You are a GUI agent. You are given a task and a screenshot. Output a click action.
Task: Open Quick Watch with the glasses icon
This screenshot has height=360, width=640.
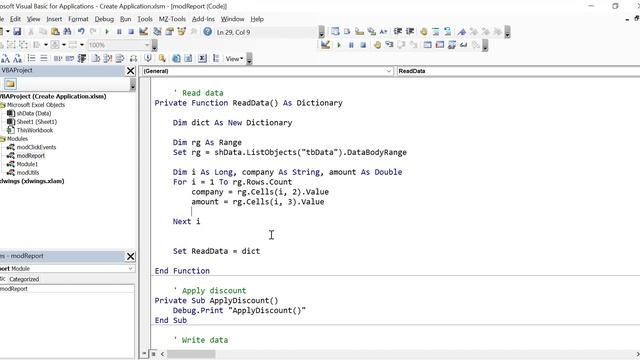[x=463, y=44]
